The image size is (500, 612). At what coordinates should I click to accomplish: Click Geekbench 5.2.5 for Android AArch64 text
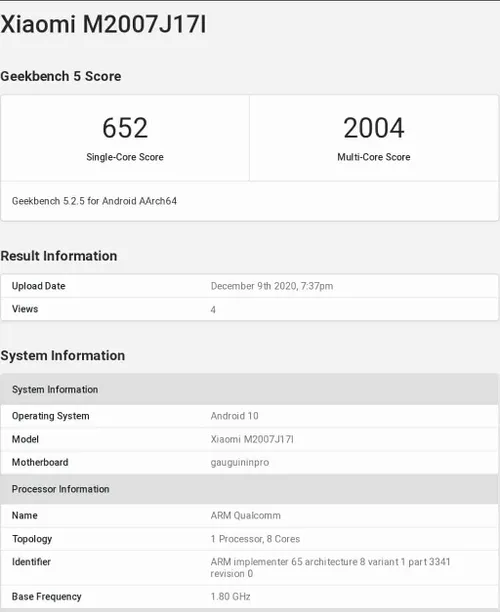[94, 201]
